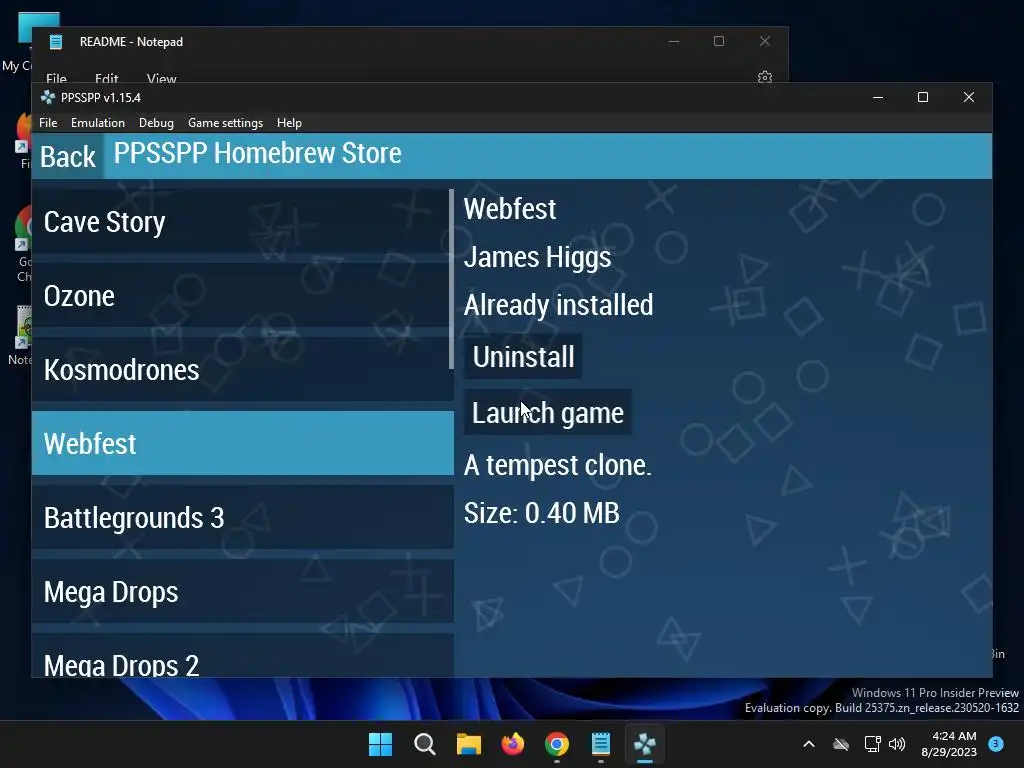Screen dimensions: 1024x768
Task: Click the 'Already installed' status text
Action: [x=558, y=305]
